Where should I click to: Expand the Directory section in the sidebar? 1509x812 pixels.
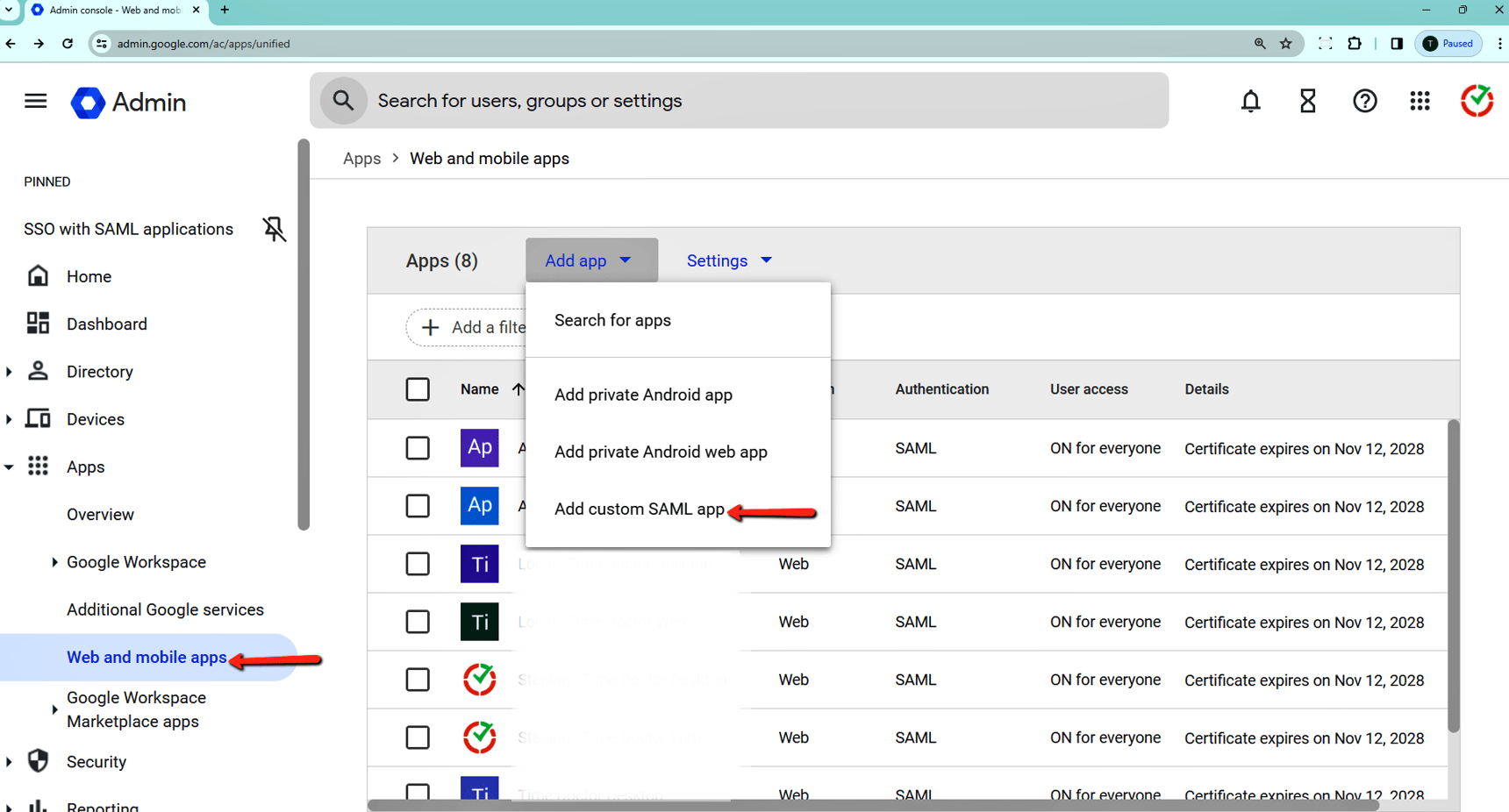click(x=9, y=371)
